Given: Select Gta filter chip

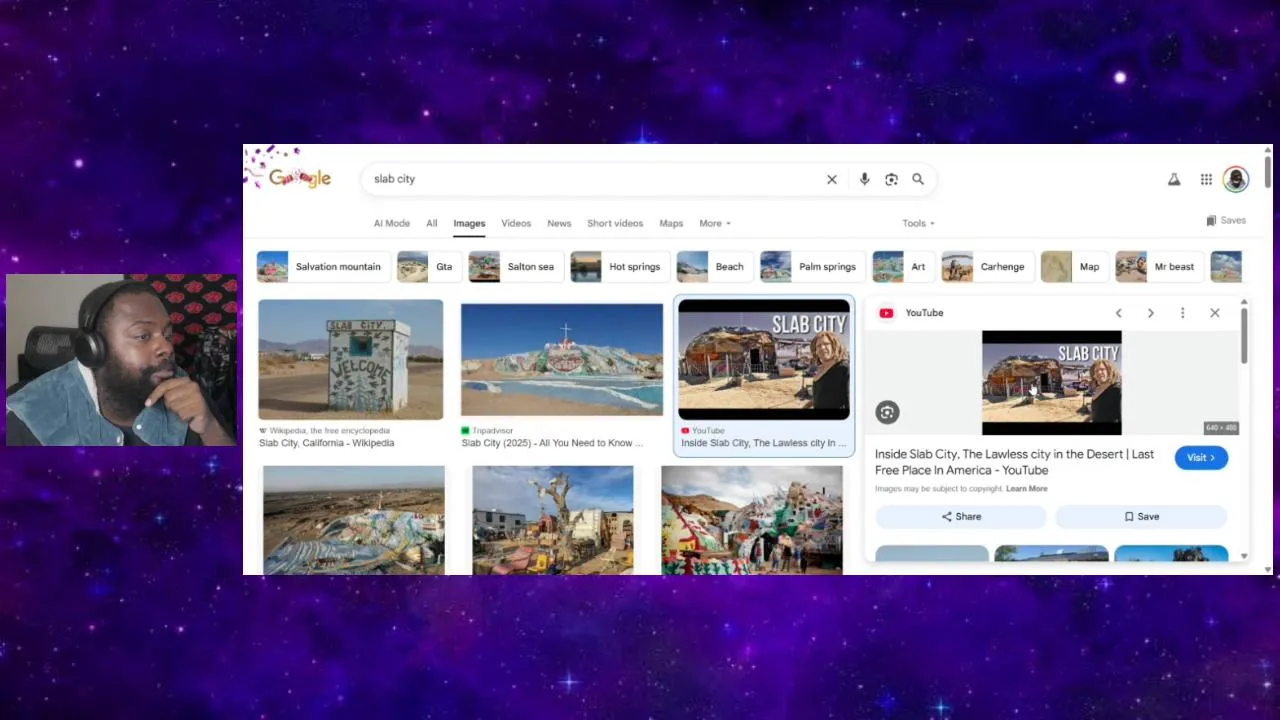Looking at the screenshot, I should 429,267.
